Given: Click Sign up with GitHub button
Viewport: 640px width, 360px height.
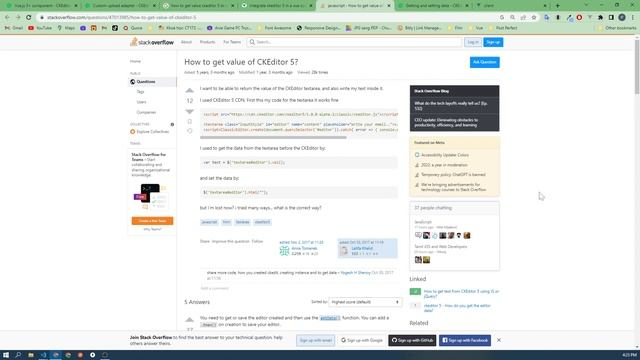Looking at the screenshot, I should (412, 340).
